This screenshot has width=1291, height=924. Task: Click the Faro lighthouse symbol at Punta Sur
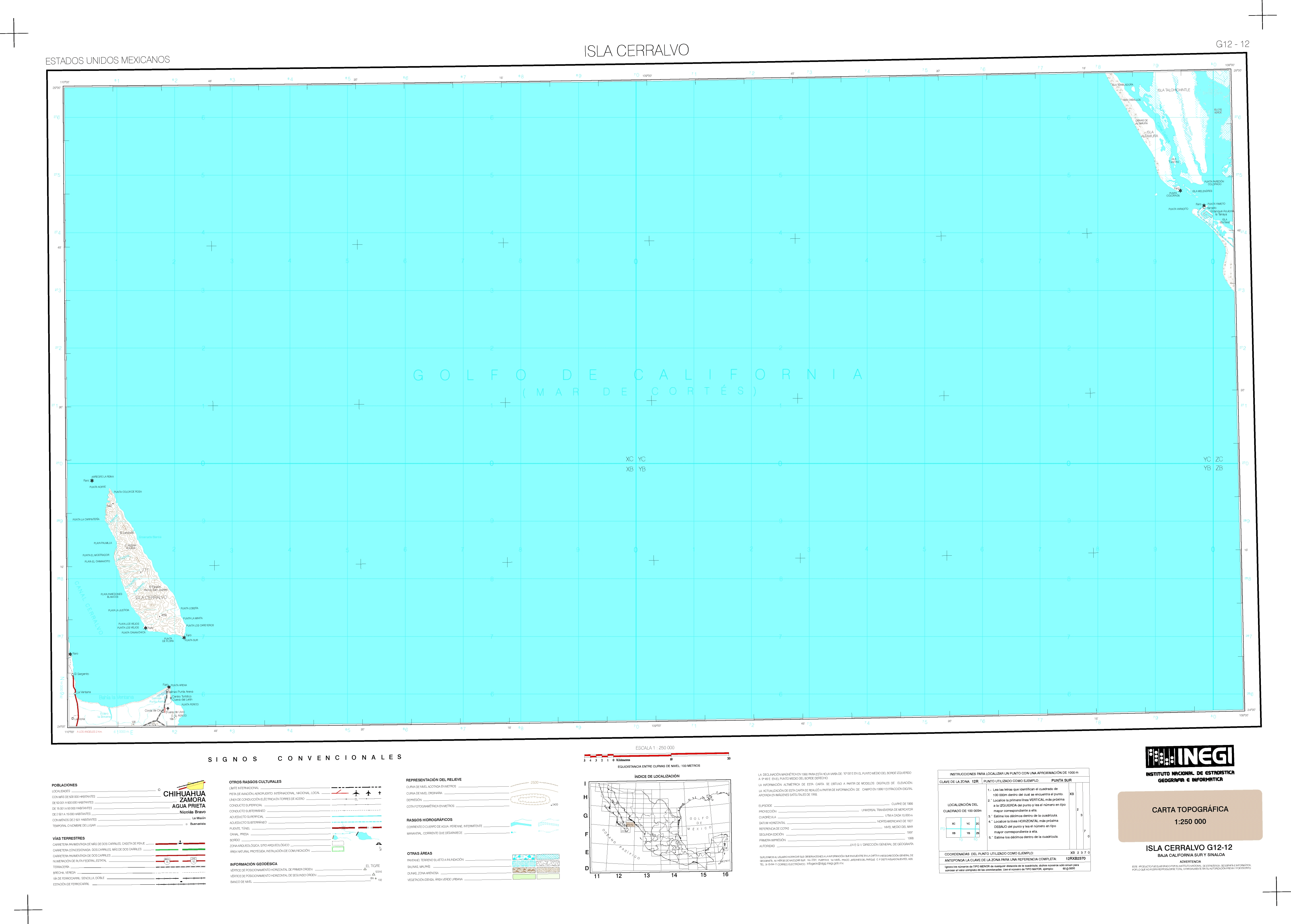tap(184, 637)
